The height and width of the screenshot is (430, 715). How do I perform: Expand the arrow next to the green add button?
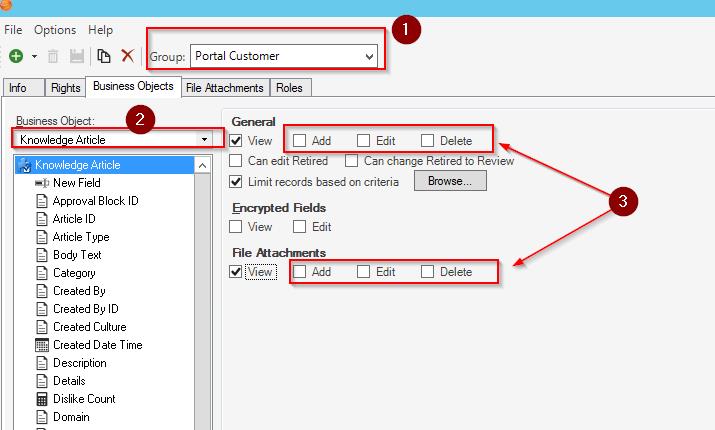click(x=35, y=57)
